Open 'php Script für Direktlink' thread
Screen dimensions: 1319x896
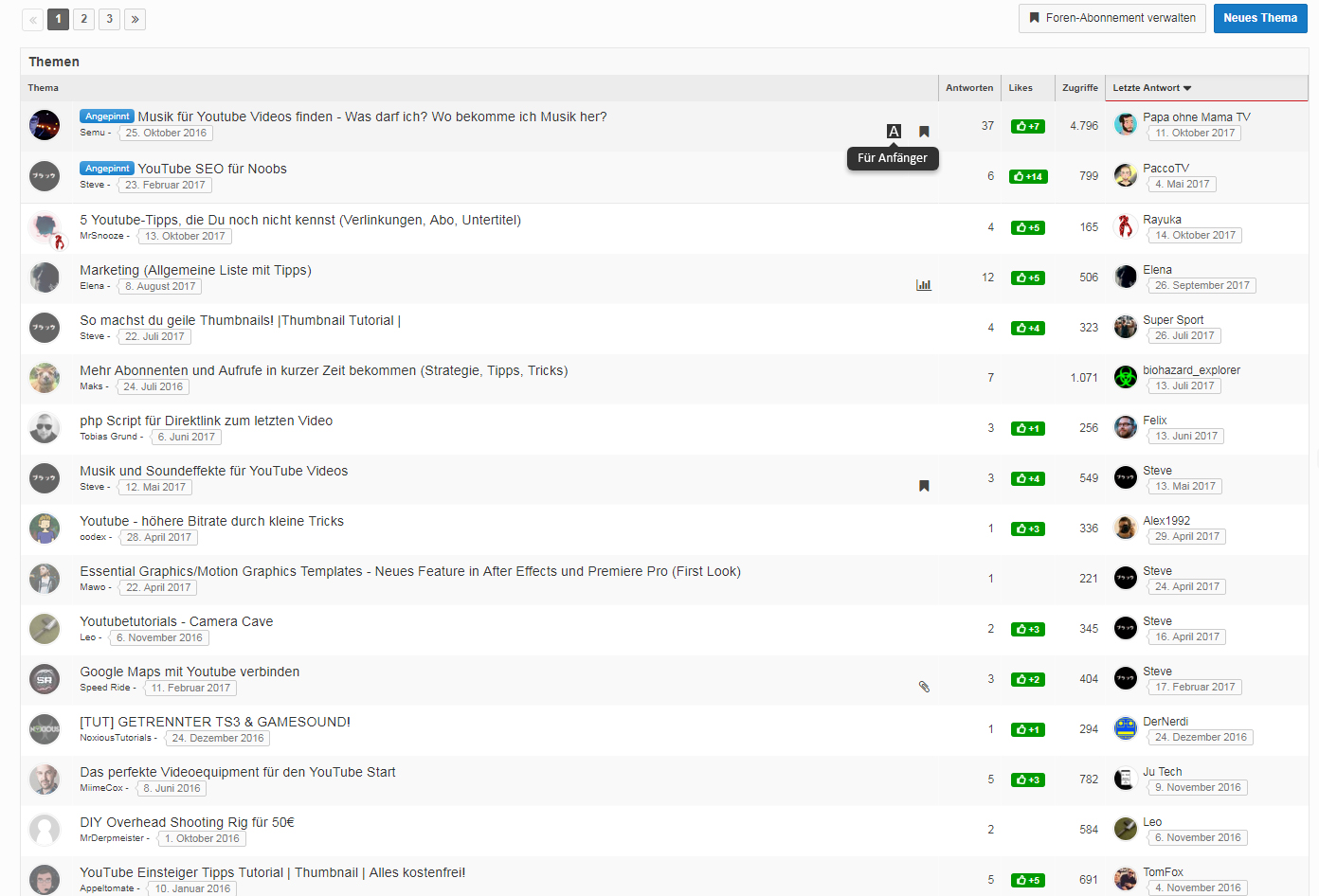coord(207,421)
